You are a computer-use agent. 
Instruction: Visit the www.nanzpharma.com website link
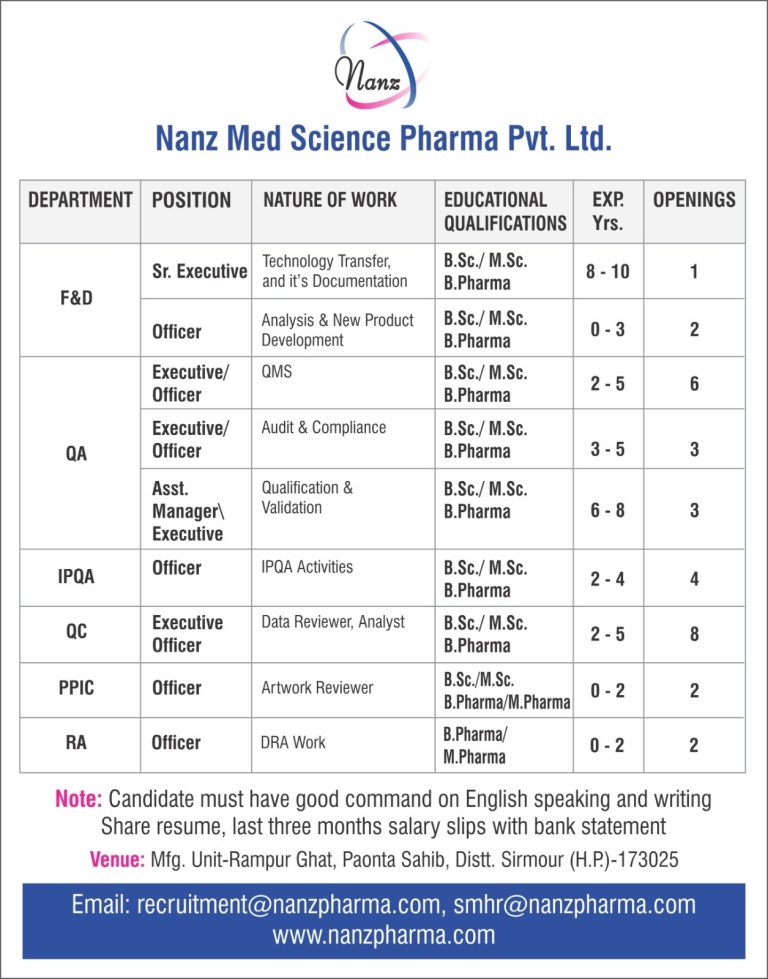383,935
